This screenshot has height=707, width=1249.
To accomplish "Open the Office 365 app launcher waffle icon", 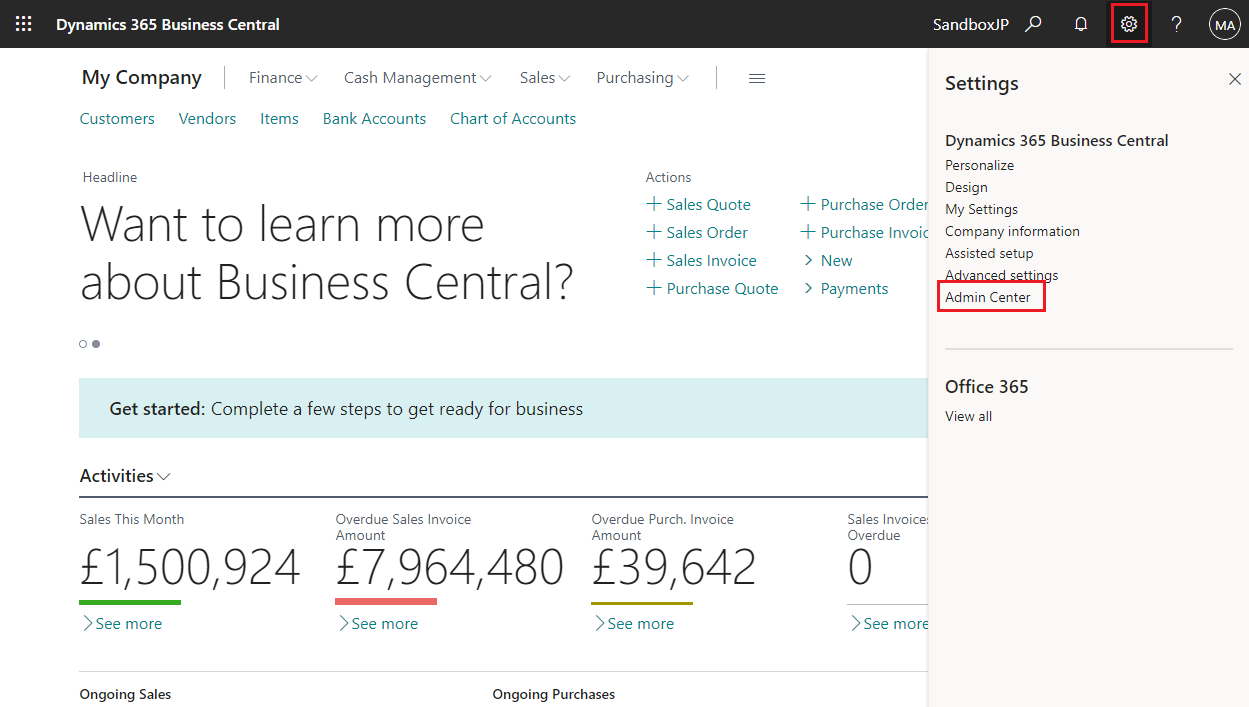I will coord(23,23).
